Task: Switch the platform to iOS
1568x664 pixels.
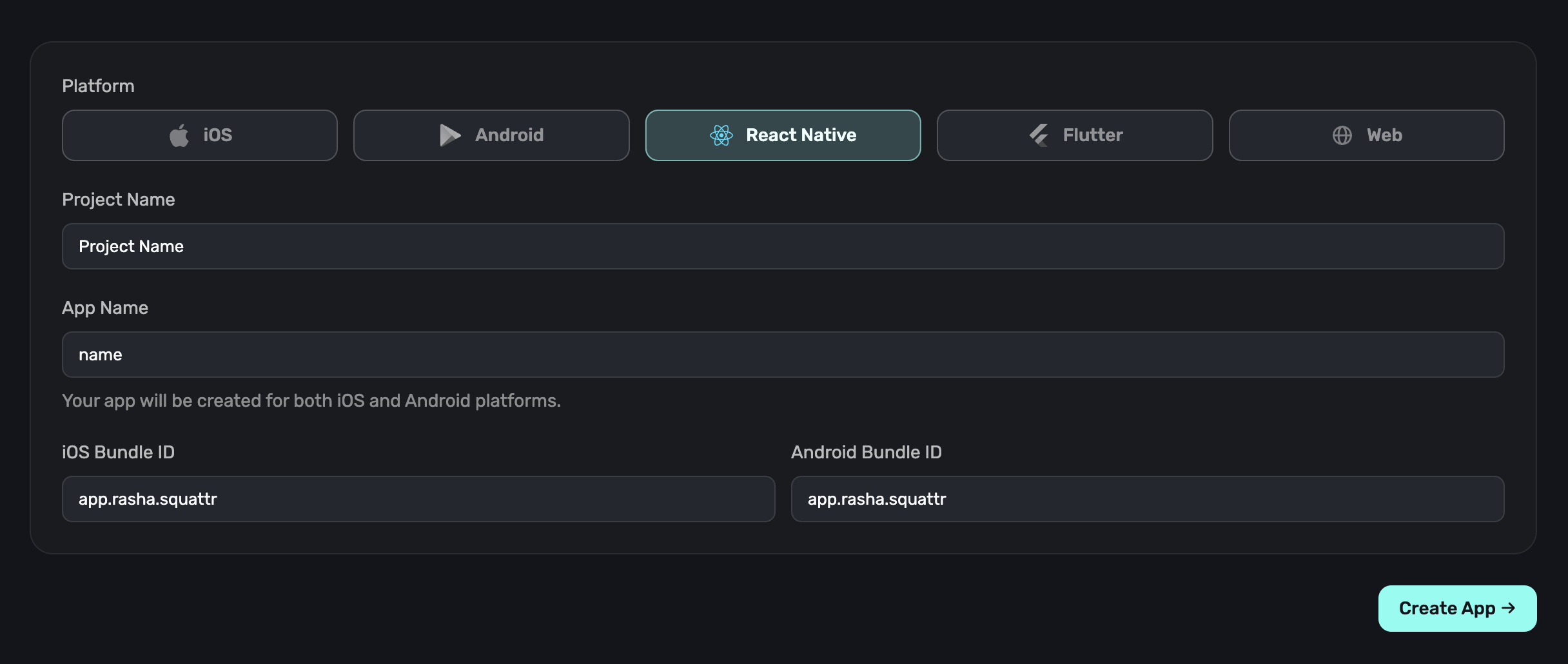Action: coord(199,135)
